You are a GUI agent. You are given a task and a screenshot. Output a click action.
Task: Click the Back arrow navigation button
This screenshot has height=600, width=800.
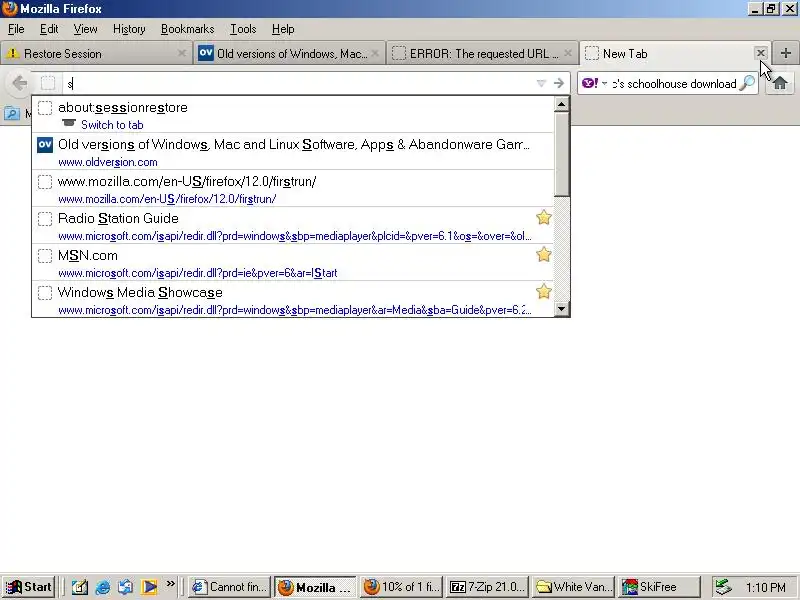19,83
